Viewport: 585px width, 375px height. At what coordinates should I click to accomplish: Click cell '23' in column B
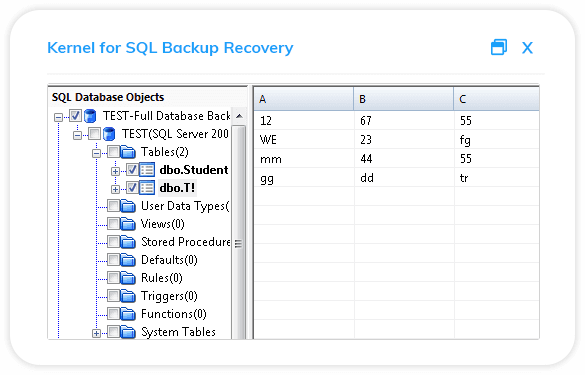point(404,140)
